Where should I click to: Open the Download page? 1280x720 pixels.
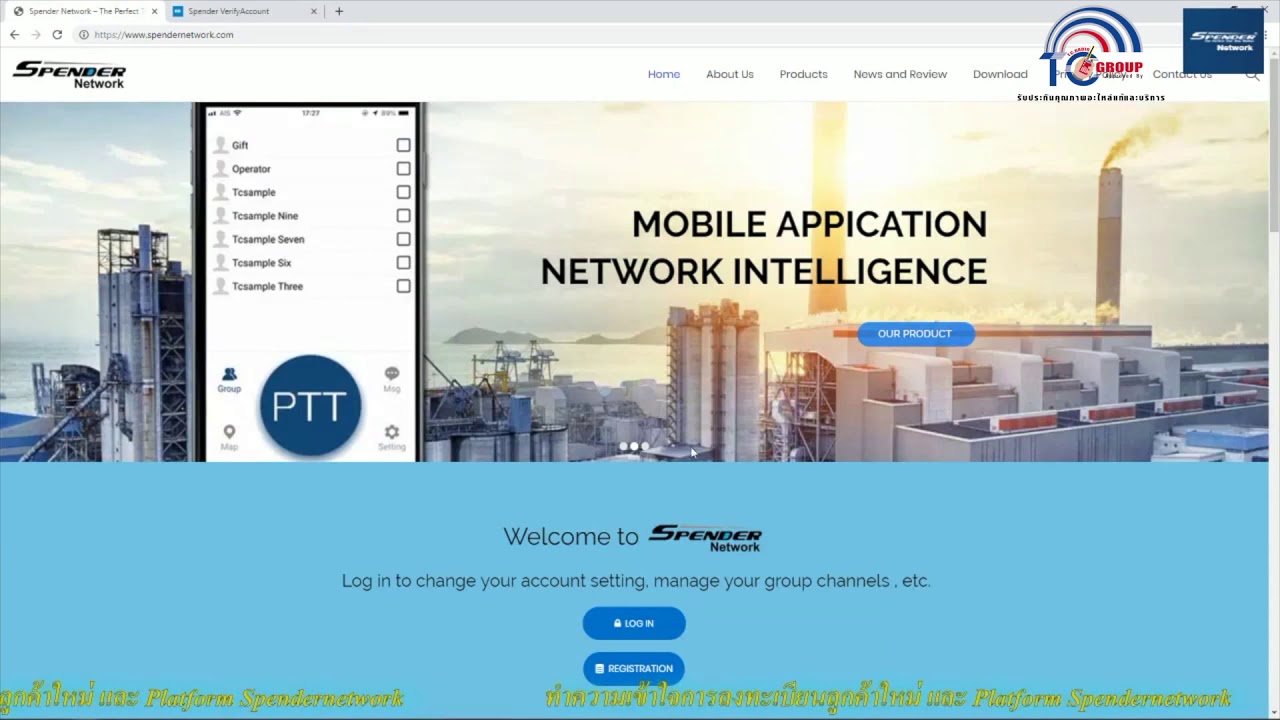point(1000,74)
